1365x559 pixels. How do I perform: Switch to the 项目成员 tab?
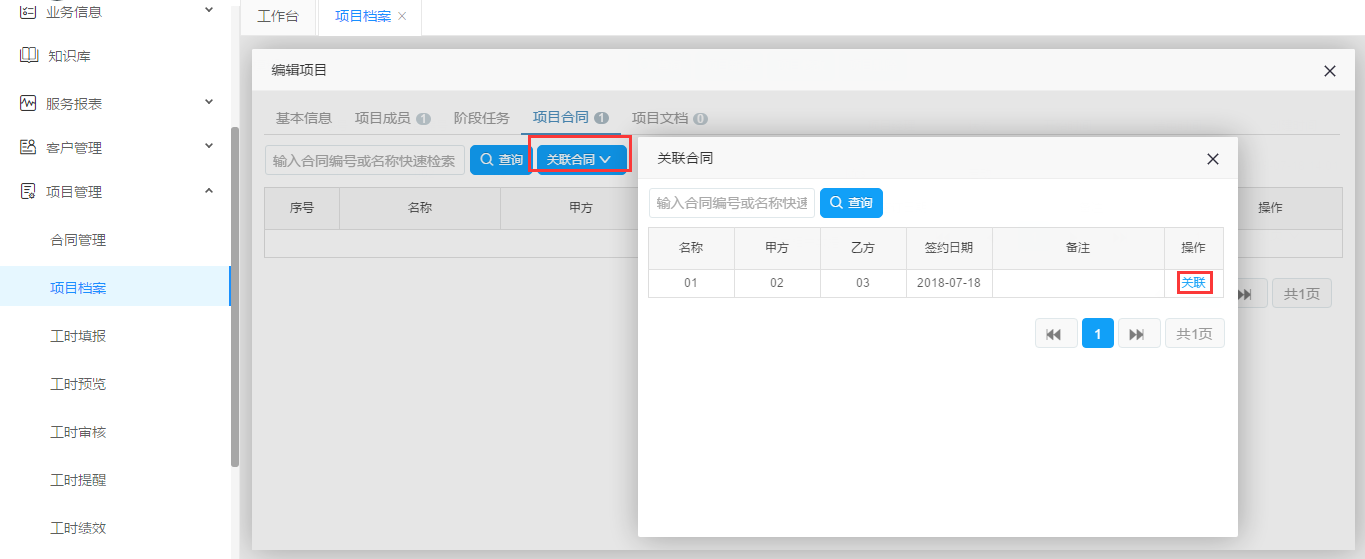(x=392, y=118)
